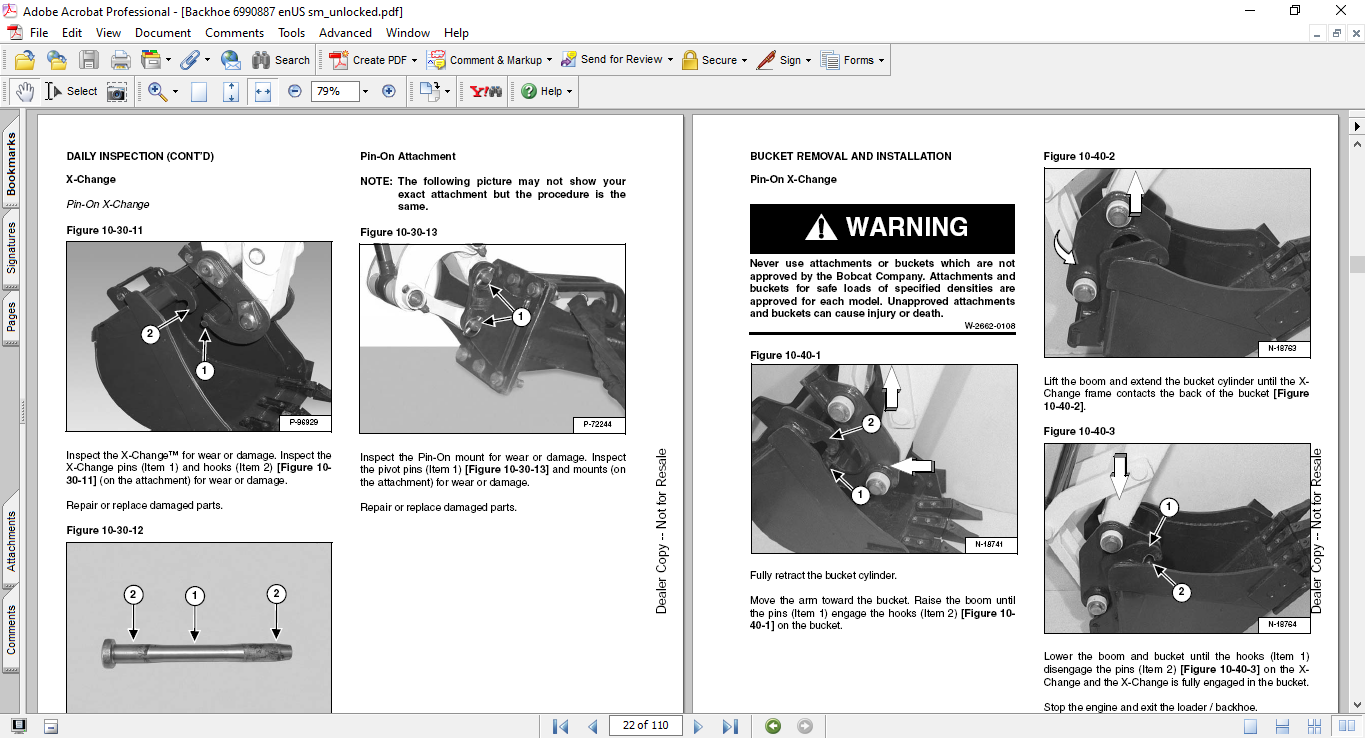Click the zoom in plus button
This screenshot has height=738, width=1365.
389,91
